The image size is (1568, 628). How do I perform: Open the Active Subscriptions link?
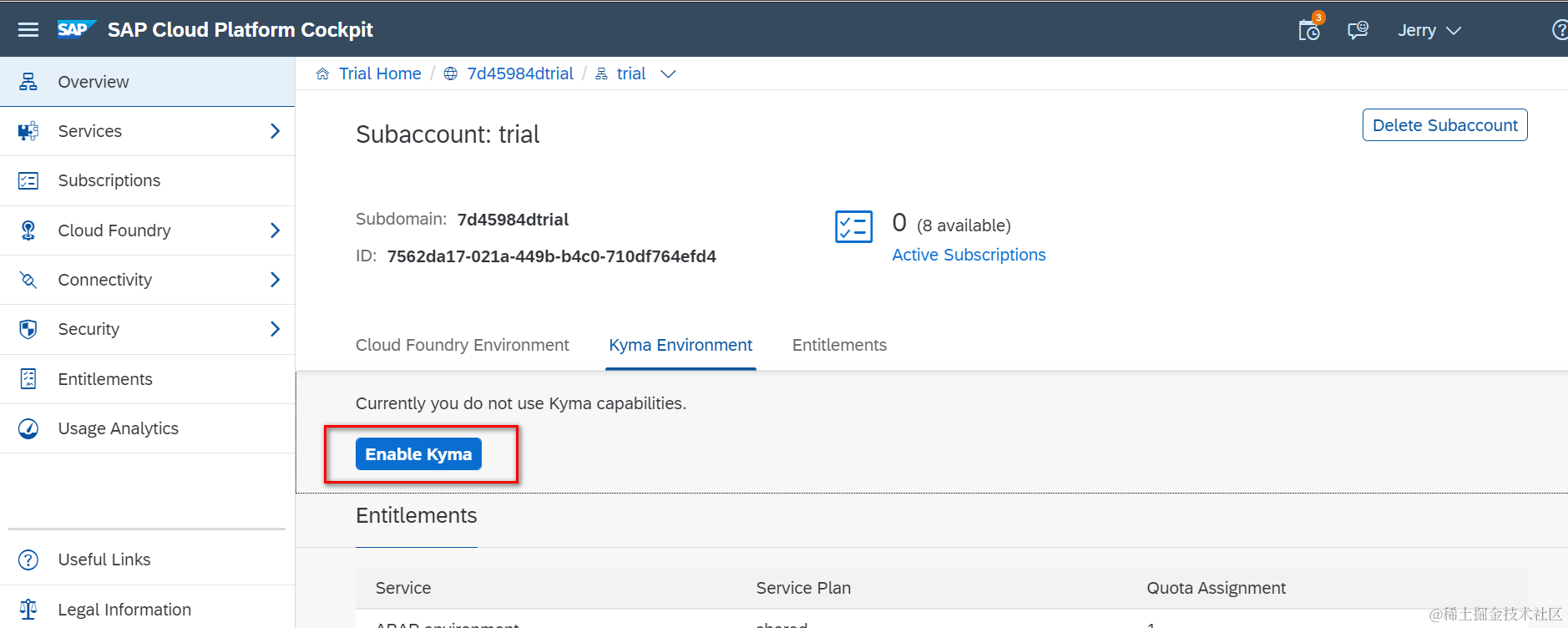tap(969, 255)
